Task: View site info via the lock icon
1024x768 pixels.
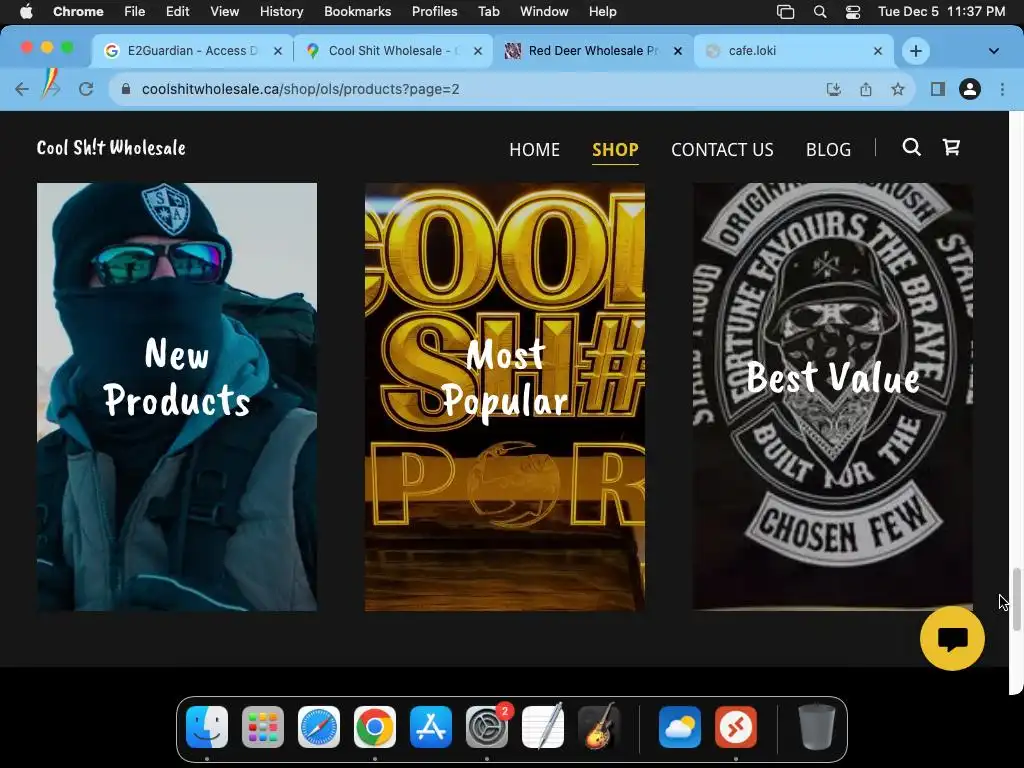Action: [x=126, y=89]
